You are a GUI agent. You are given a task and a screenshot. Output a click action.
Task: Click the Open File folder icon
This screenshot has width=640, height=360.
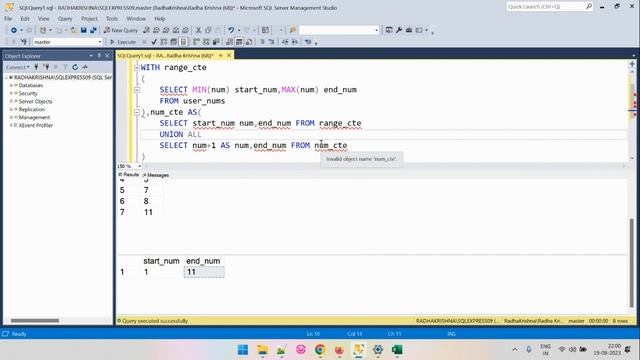(73, 30)
